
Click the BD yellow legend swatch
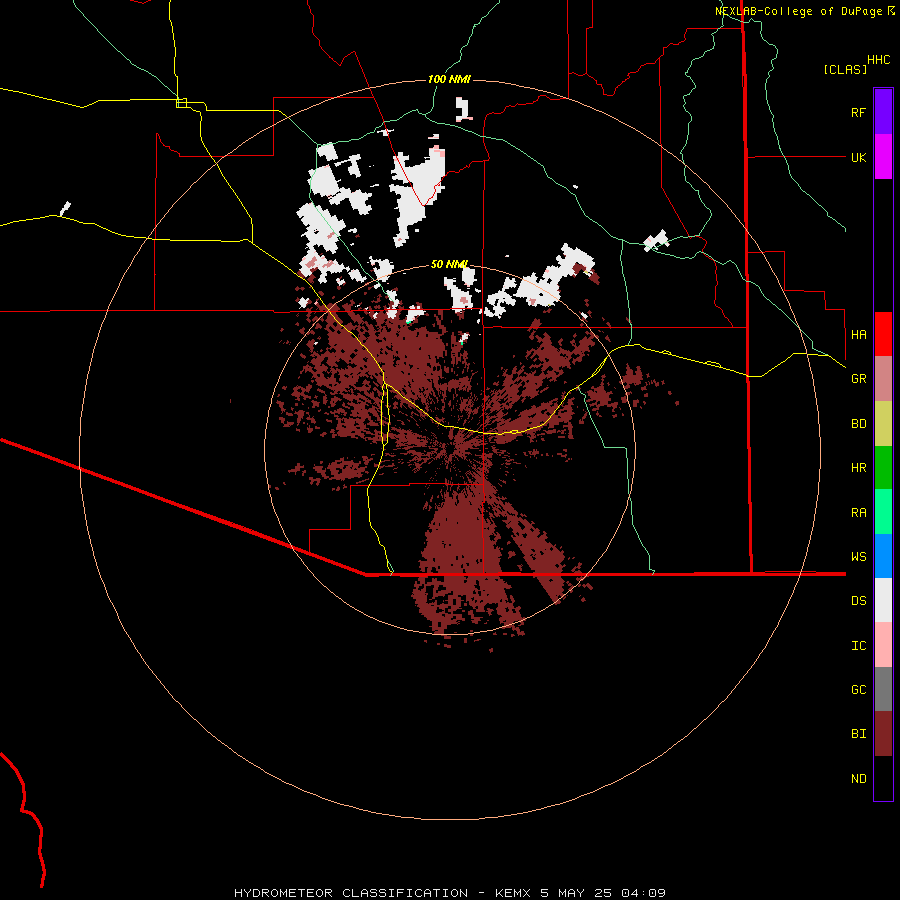[883, 424]
